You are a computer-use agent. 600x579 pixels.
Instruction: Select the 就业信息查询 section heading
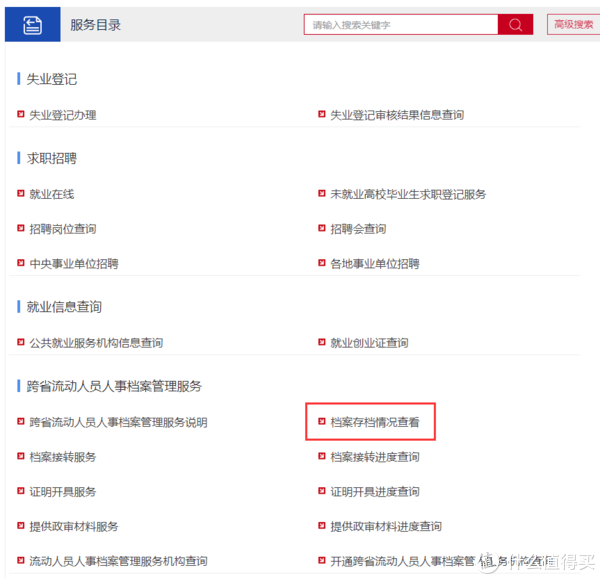[64, 307]
